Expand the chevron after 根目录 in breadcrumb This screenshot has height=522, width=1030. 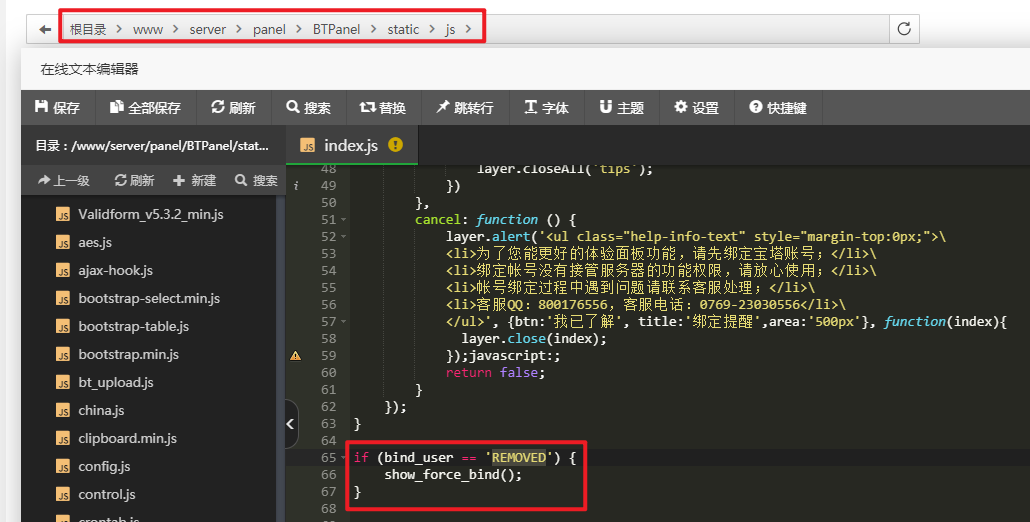(119, 29)
